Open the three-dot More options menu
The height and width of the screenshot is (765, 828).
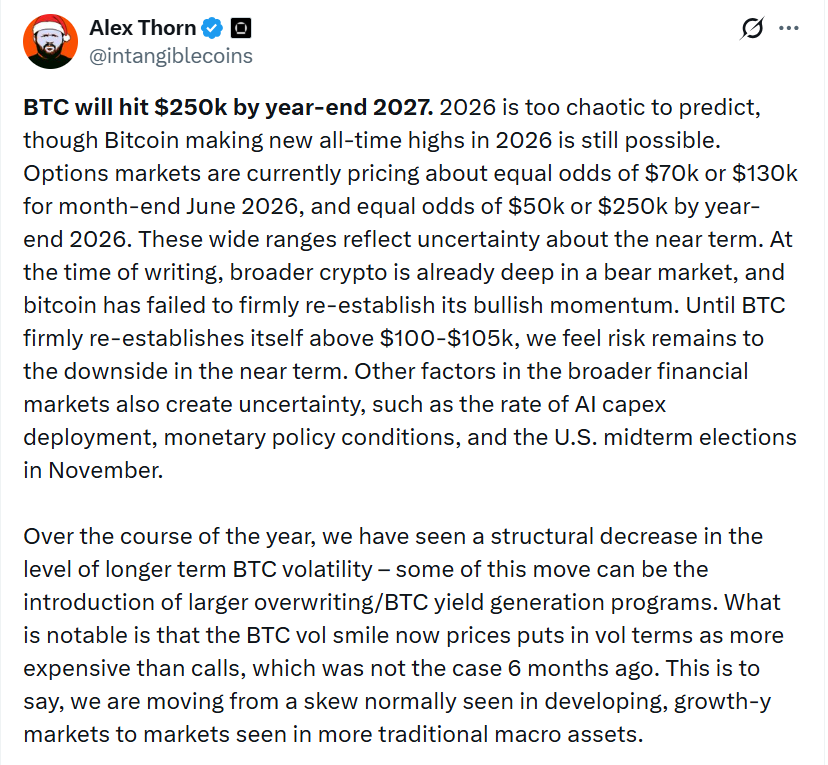click(x=789, y=29)
